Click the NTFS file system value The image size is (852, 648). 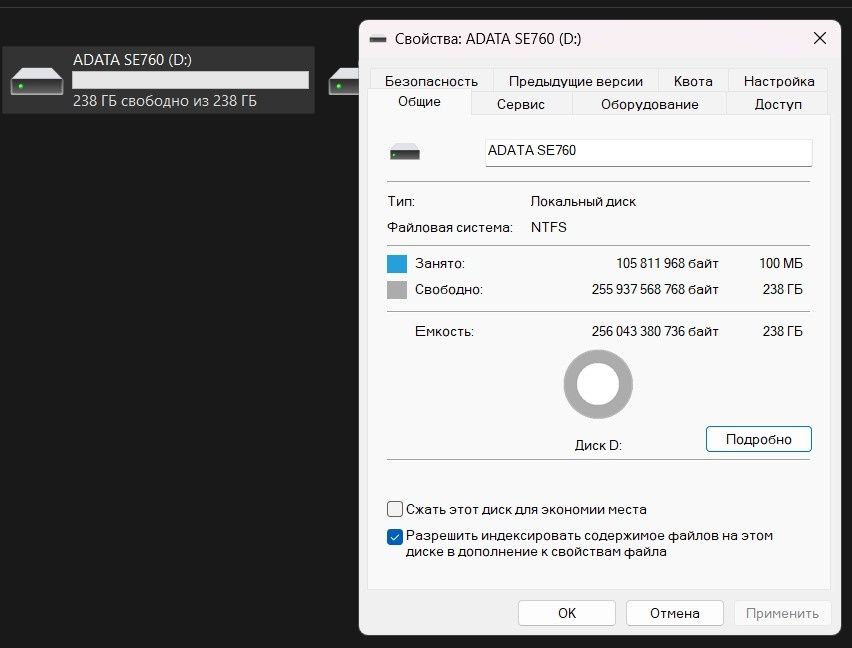coord(548,227)
